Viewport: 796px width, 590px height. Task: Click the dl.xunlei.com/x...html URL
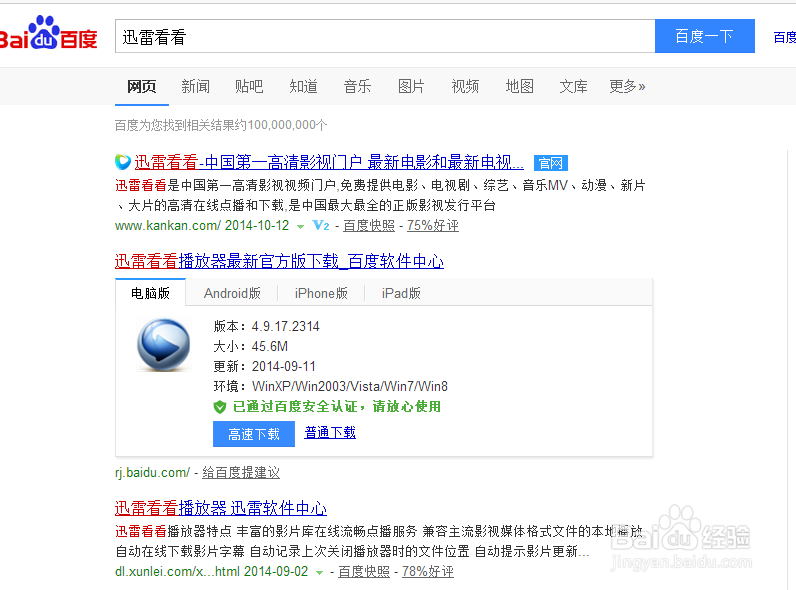[x=177, y=572]
